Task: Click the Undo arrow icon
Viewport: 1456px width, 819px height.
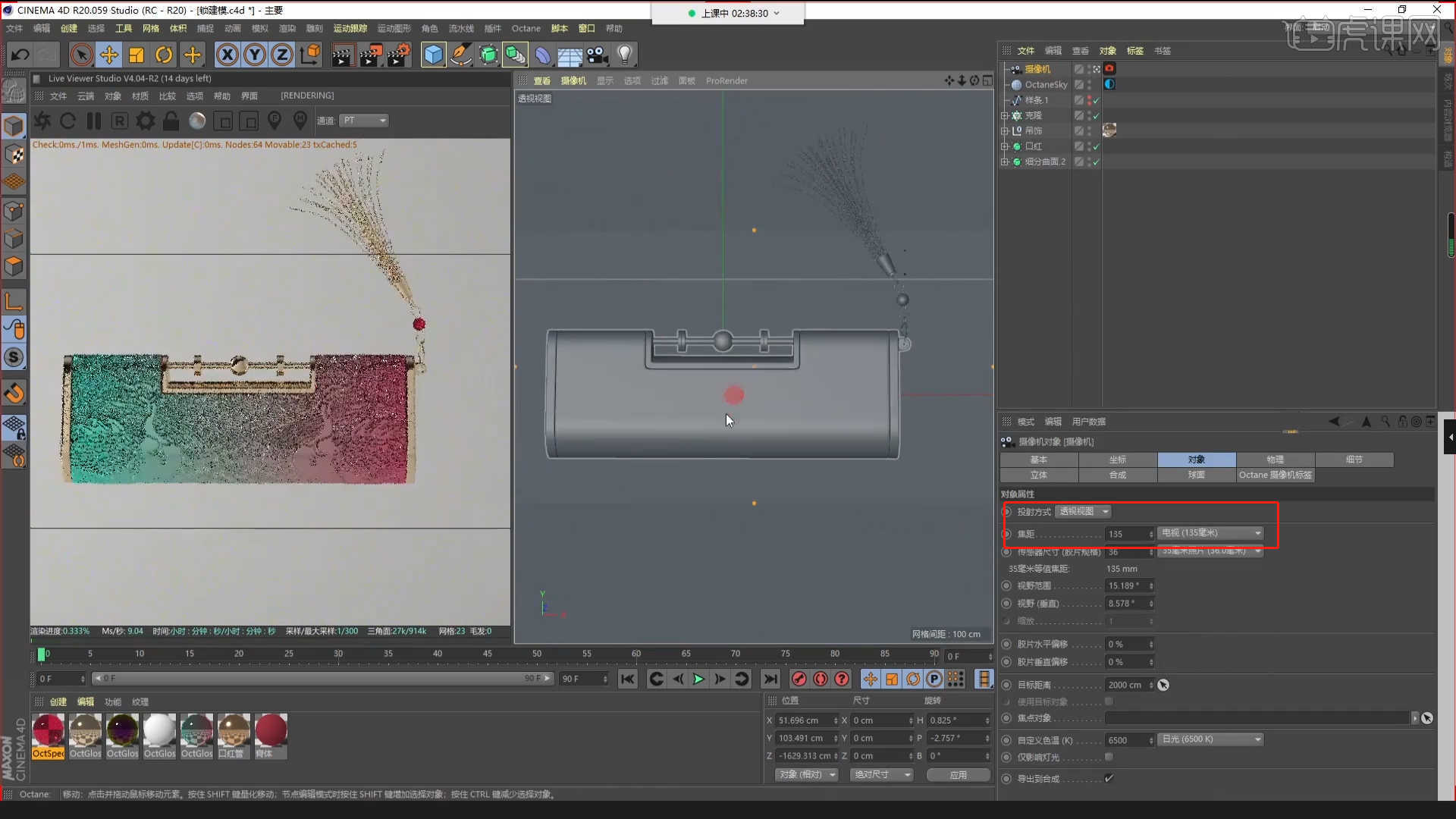Action: (x=20, y=55)
